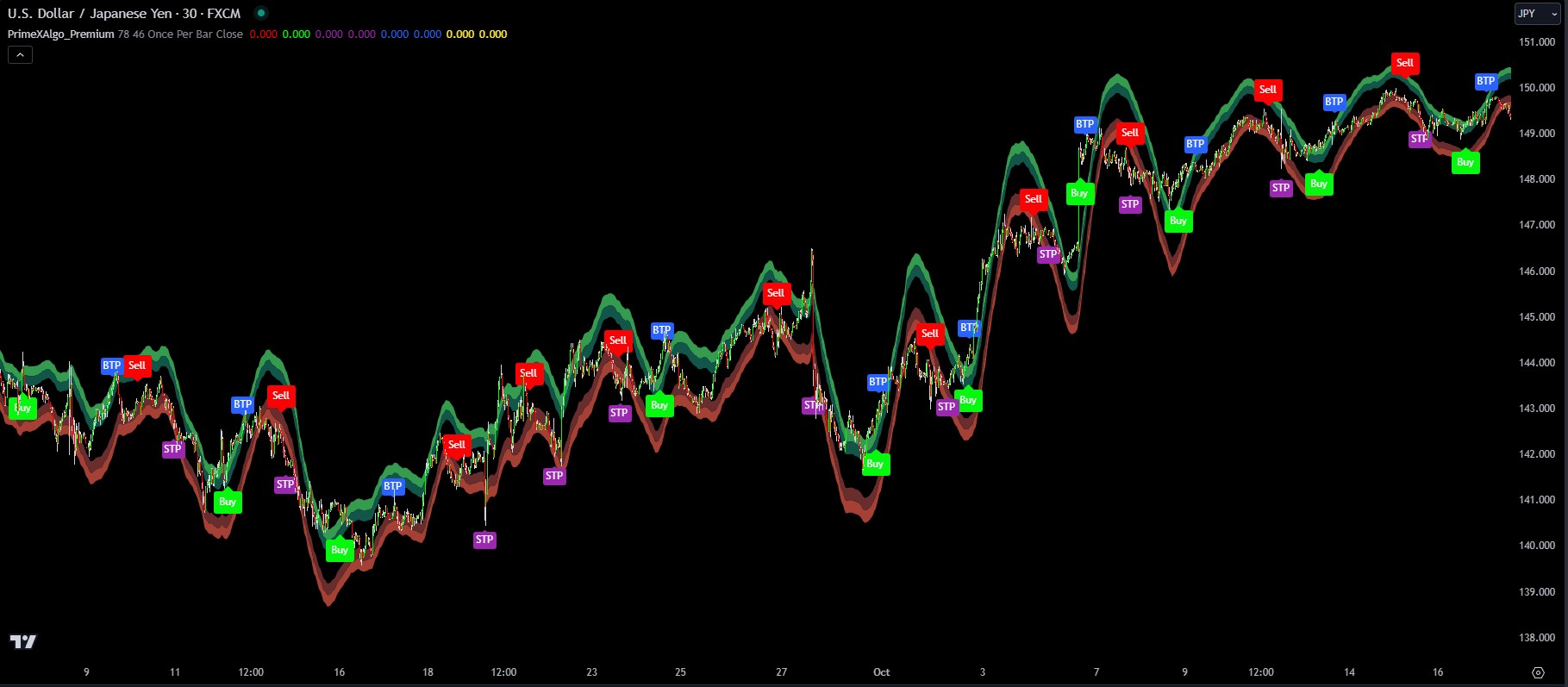Click the lowest STP signal near 140.000
1568x687 pixels.
coord(484,540)
